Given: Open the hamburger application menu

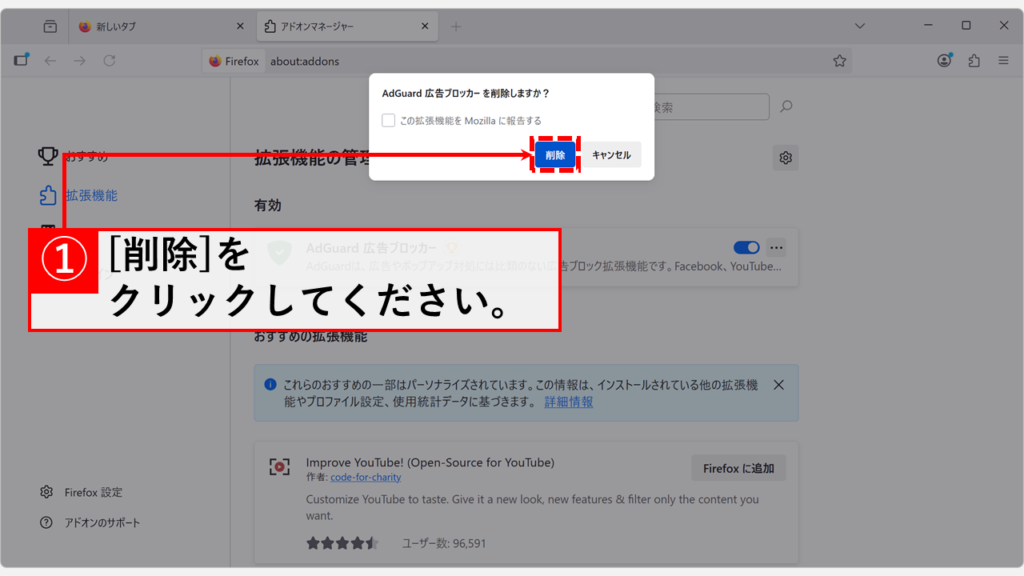Looking at the screenshot, I should tap(1003, 61).
